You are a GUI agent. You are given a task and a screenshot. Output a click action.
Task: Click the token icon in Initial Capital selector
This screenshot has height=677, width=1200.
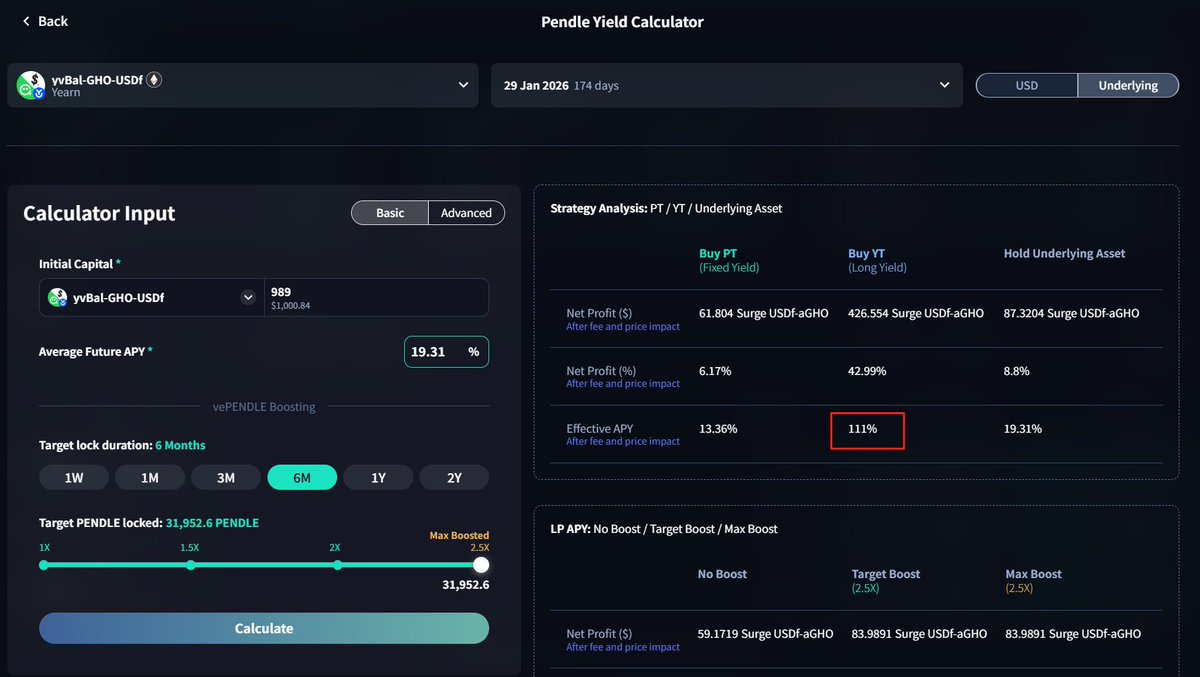coord(56,298)
